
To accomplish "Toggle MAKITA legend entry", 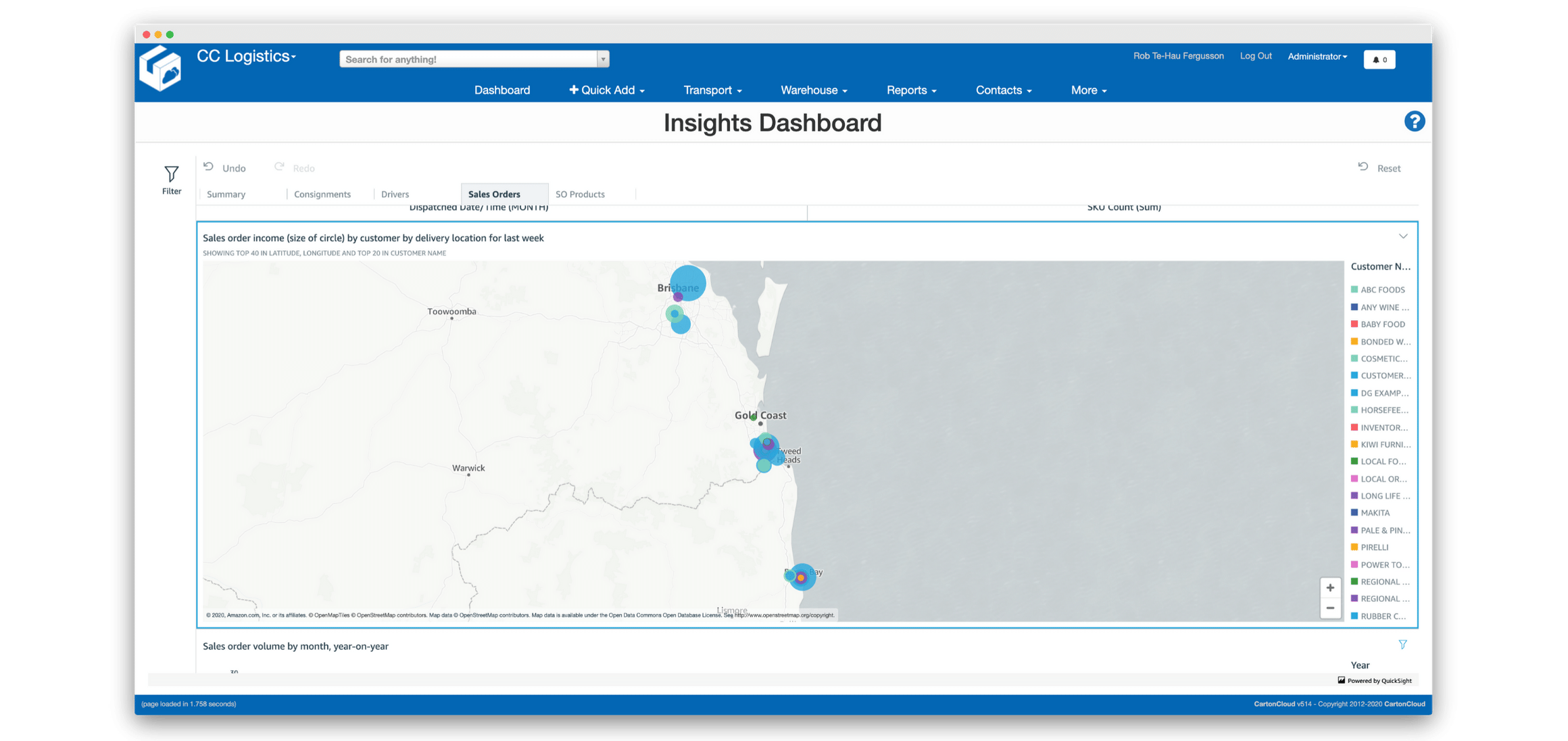I will (1375, 513).
